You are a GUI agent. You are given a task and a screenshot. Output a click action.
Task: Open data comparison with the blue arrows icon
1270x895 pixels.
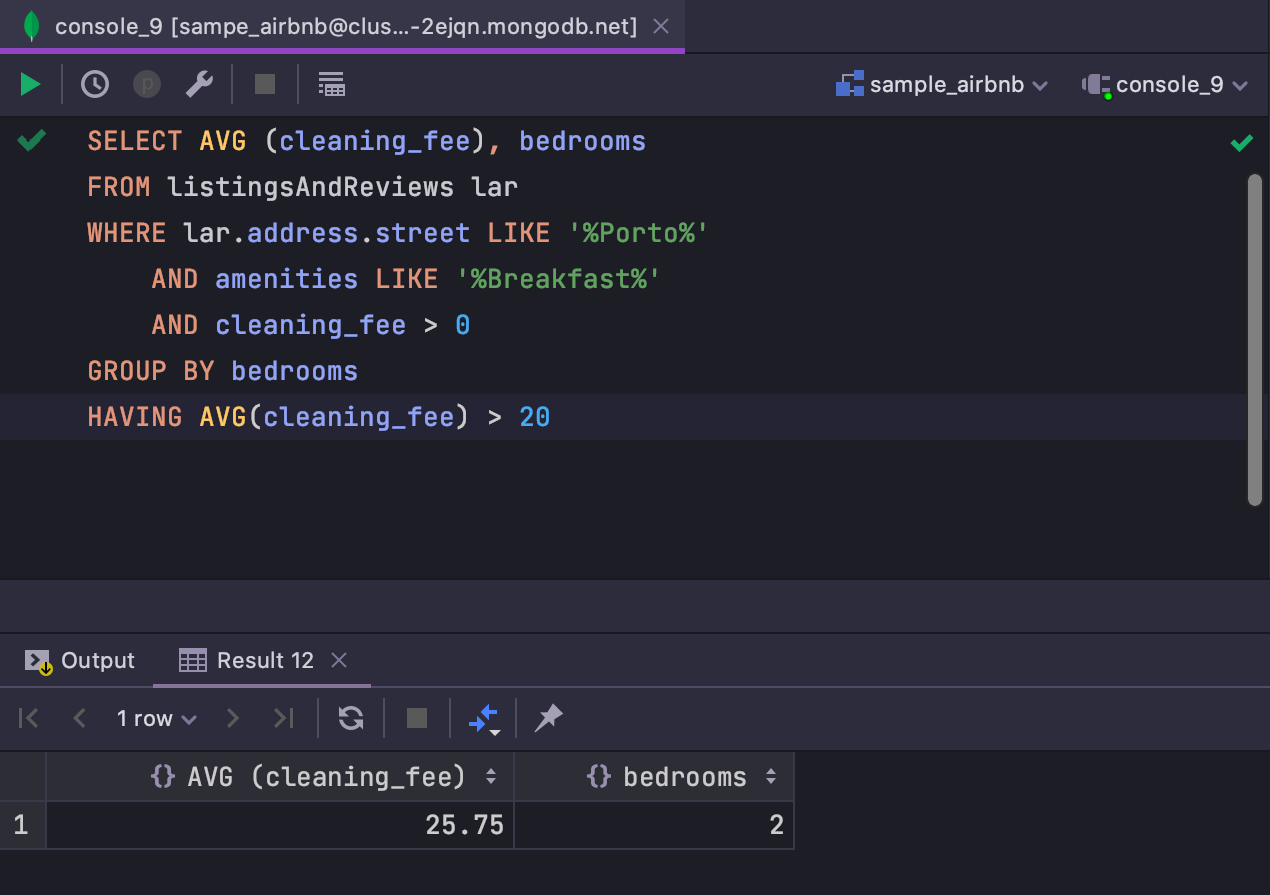(483, 718)
